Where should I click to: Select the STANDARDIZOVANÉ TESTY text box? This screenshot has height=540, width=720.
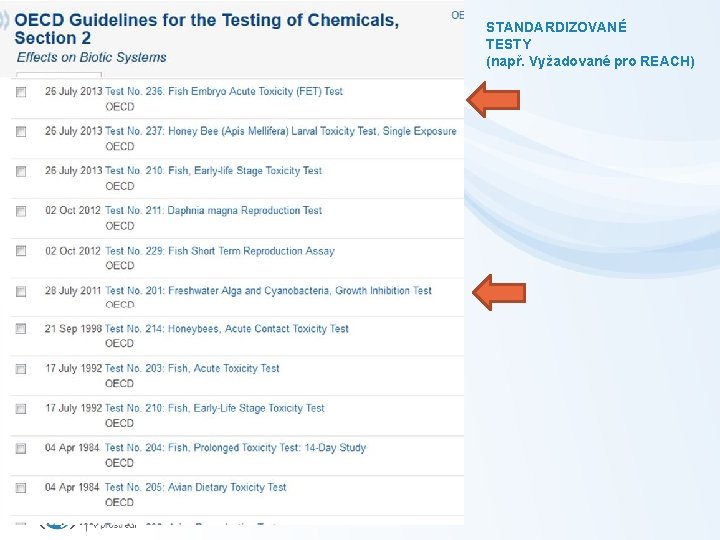(x=590, y=45)
